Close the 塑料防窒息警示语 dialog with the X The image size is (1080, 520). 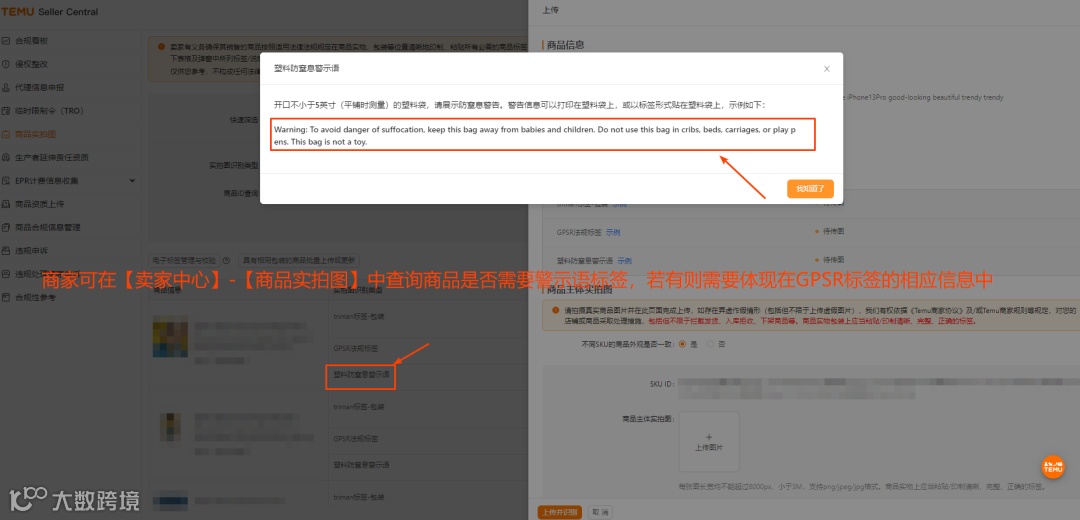(827, 69)
